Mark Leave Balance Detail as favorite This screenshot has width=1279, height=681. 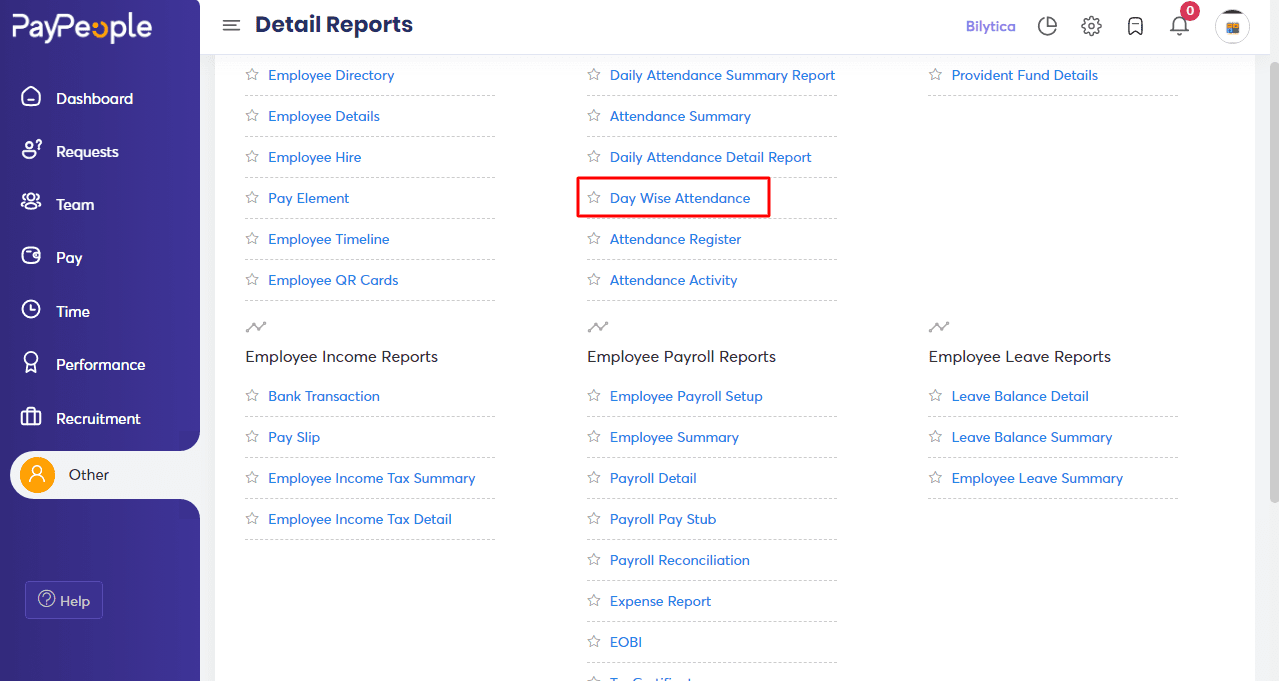click(935, 396)
